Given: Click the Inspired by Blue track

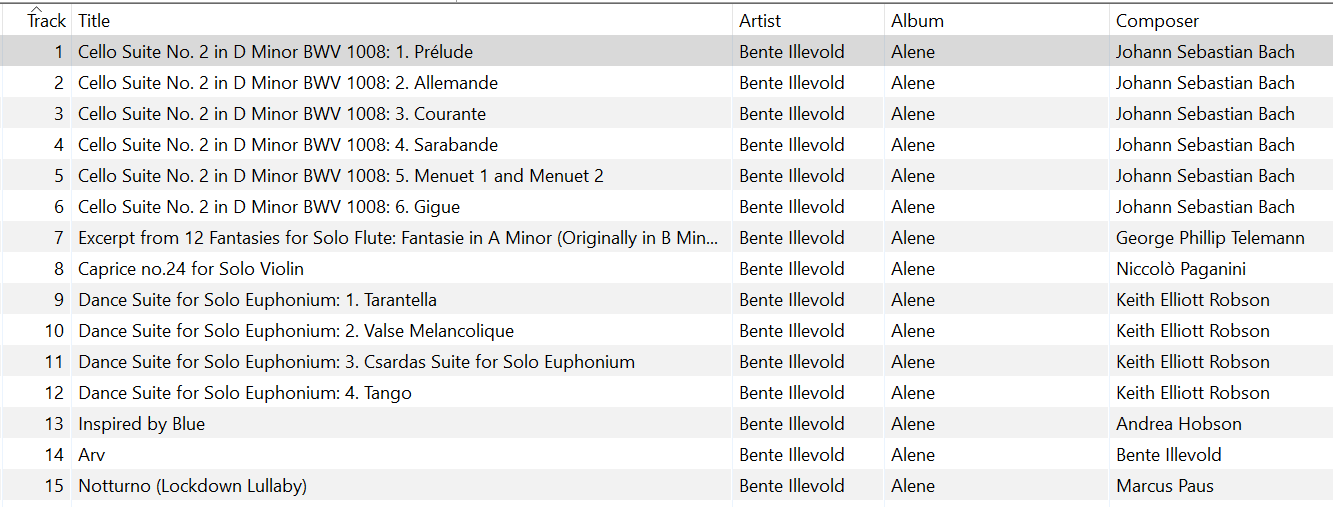Looking at the screenshot, I should (x=141, y=424).
